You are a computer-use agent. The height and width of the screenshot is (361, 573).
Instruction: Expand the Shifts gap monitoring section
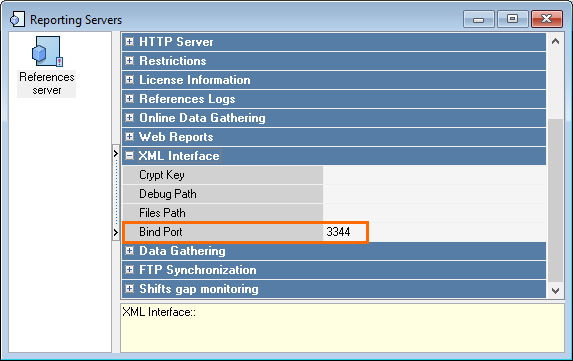[130, 289]
